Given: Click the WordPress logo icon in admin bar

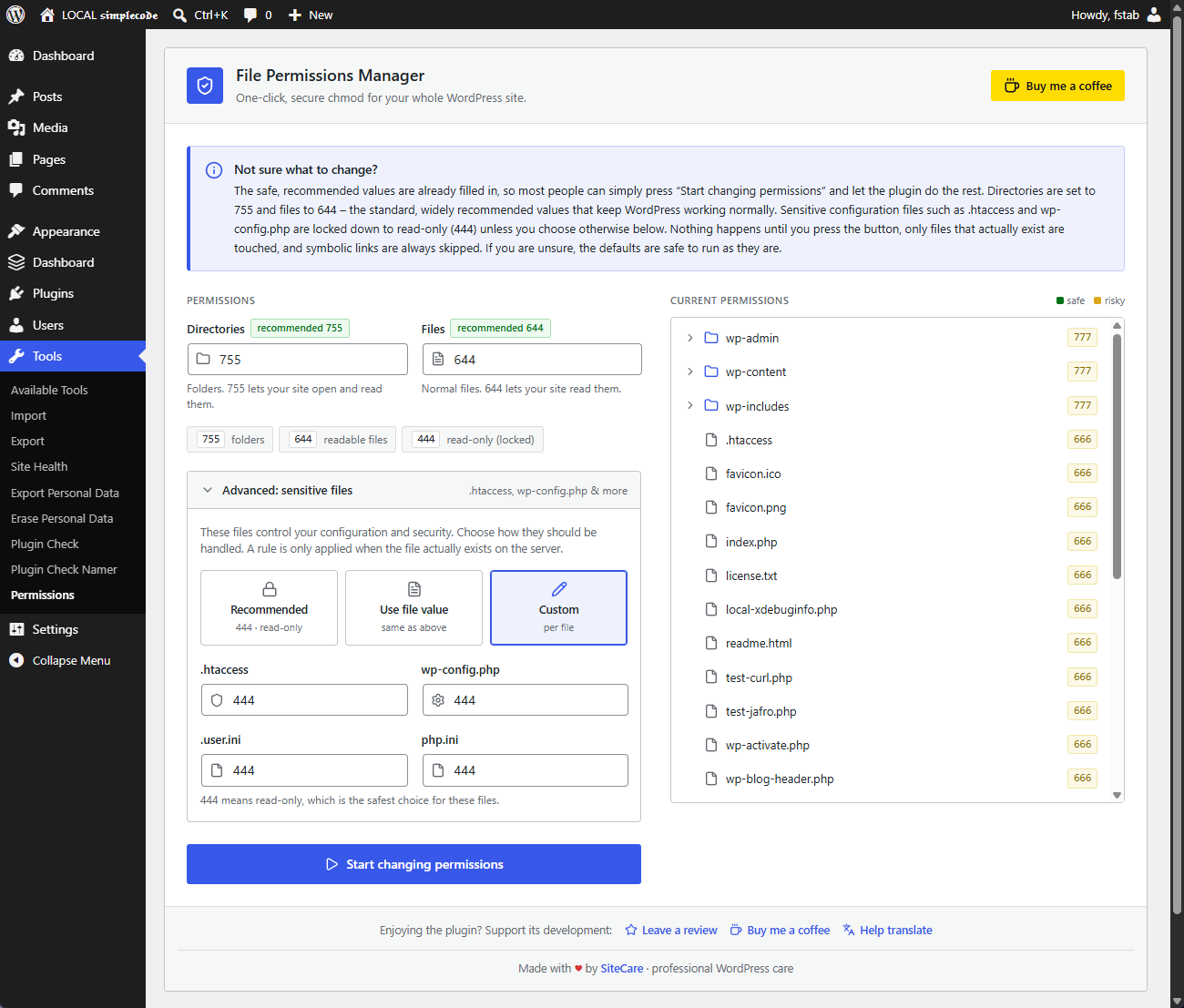Looking at the screenshot, I should pos(15,15).
